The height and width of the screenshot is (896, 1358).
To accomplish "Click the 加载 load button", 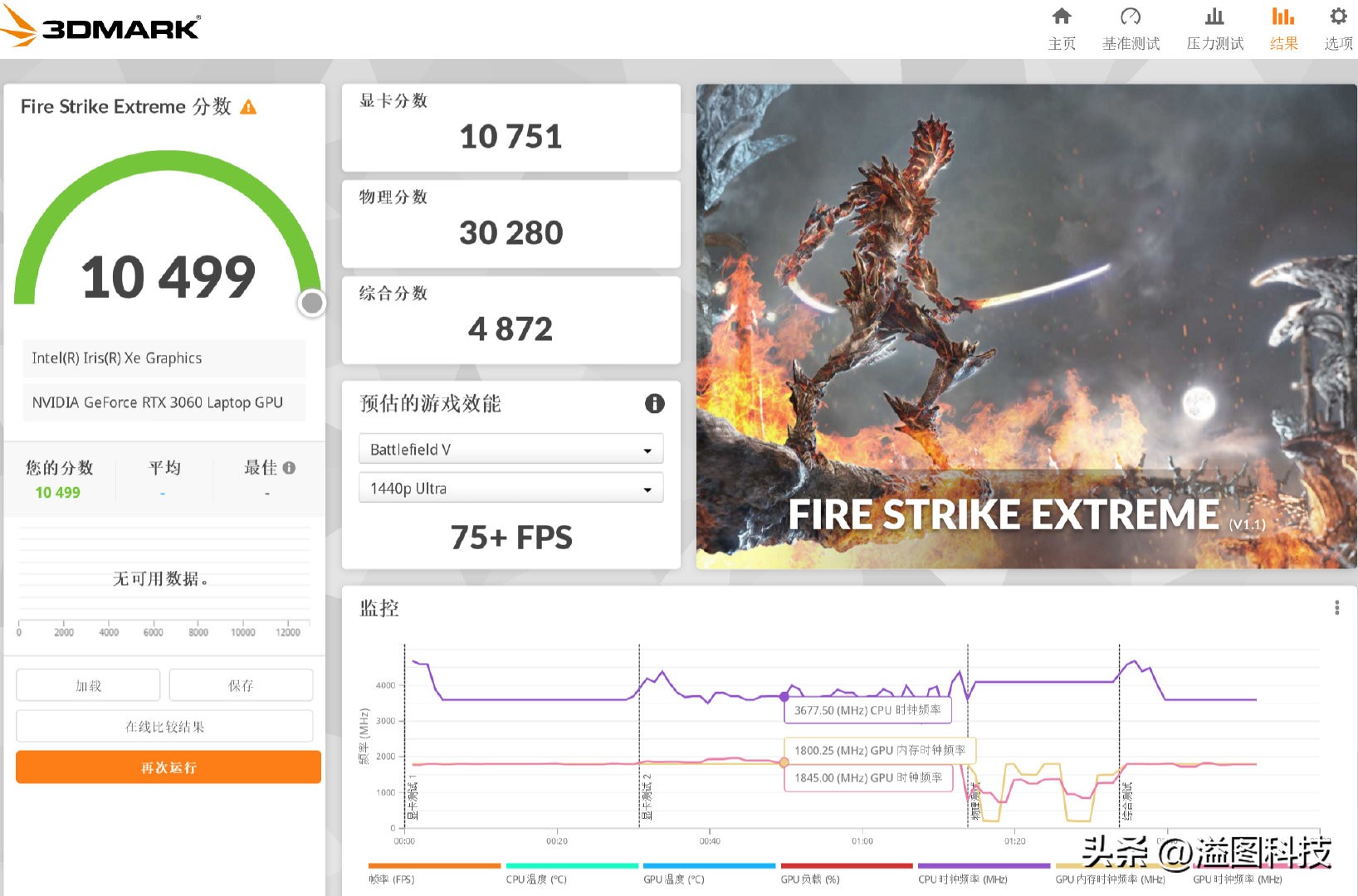I will 88,685.
